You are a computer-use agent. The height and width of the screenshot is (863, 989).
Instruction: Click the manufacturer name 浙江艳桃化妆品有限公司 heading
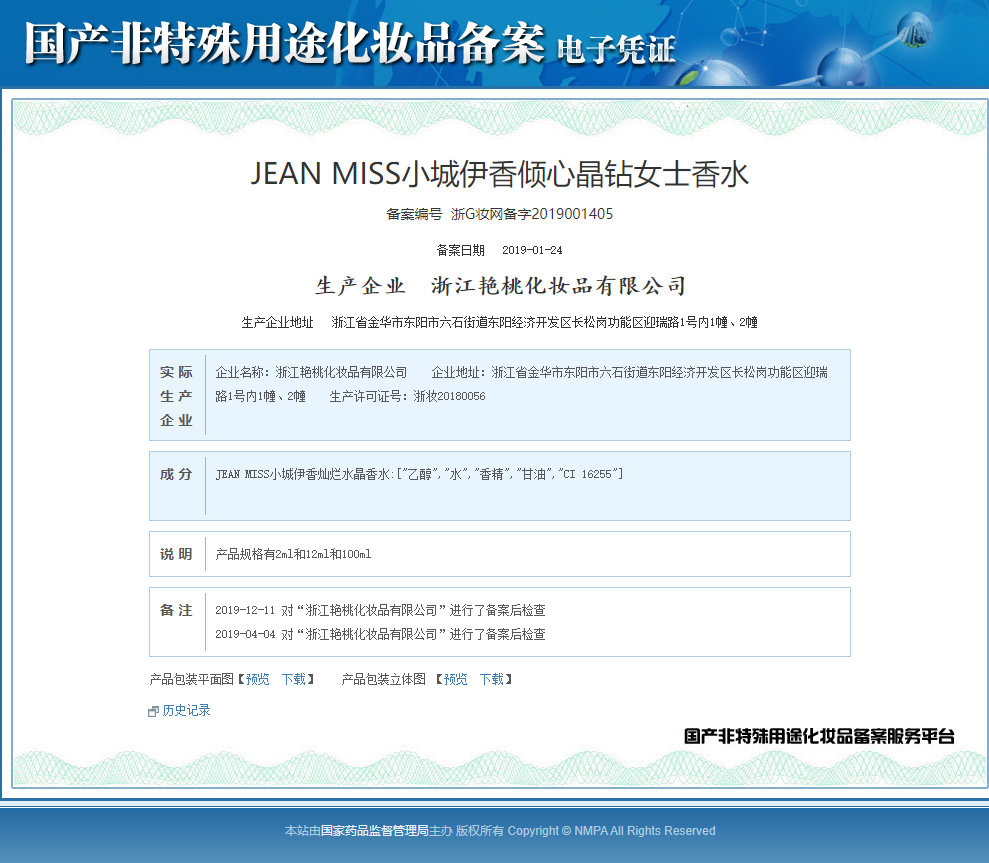point(558,286)
